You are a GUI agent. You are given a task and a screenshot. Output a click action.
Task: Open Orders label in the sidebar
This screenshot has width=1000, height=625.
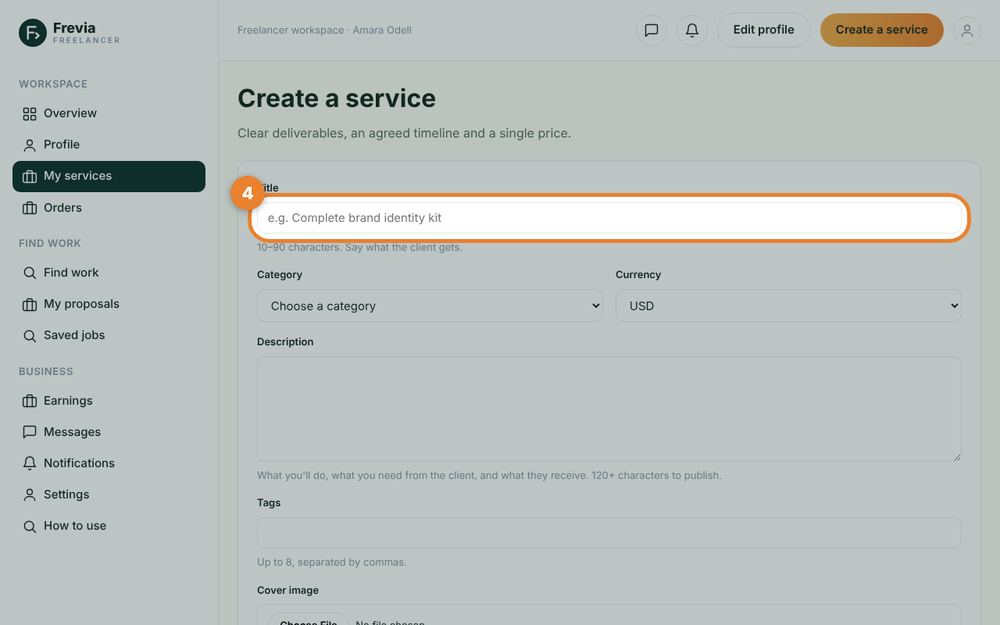click(x=62, y=208)
